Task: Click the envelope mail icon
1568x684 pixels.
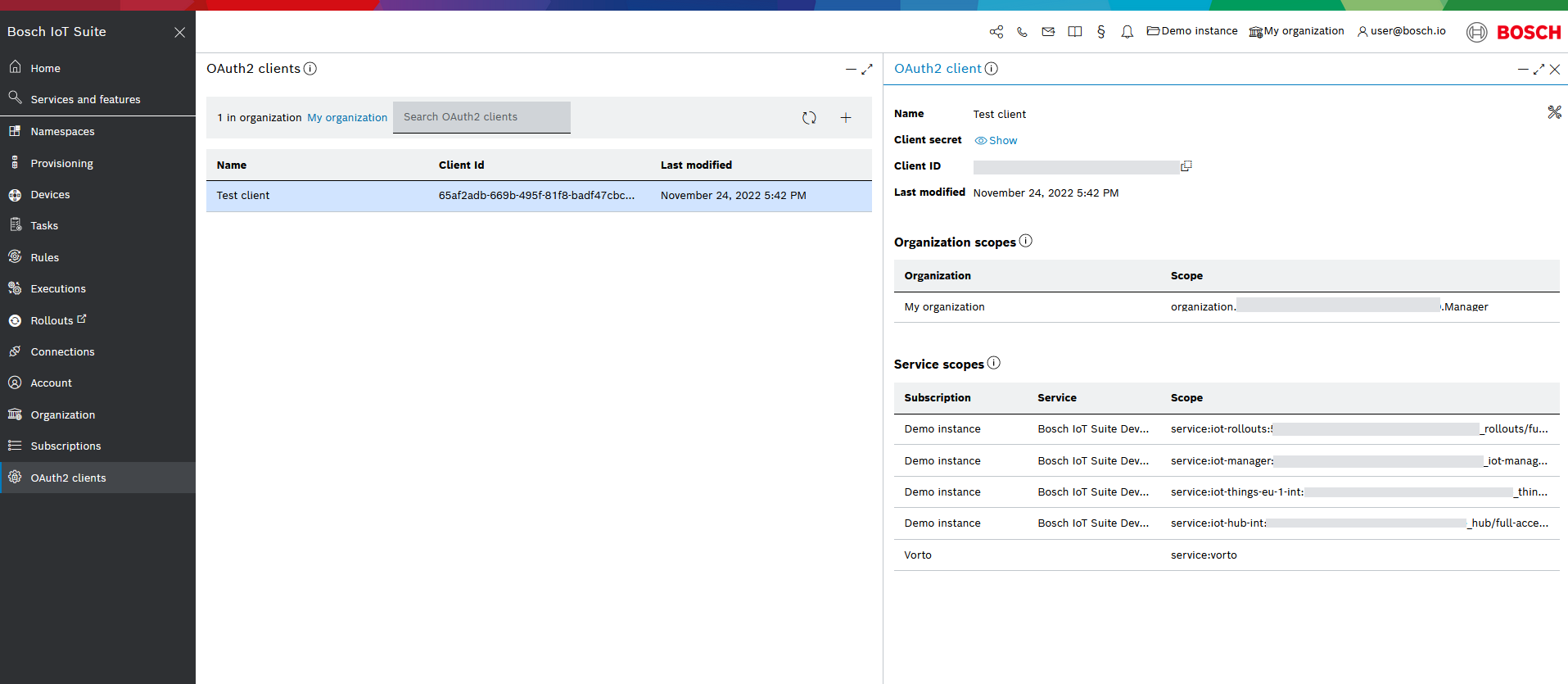Action: (x=1048, y=32)
